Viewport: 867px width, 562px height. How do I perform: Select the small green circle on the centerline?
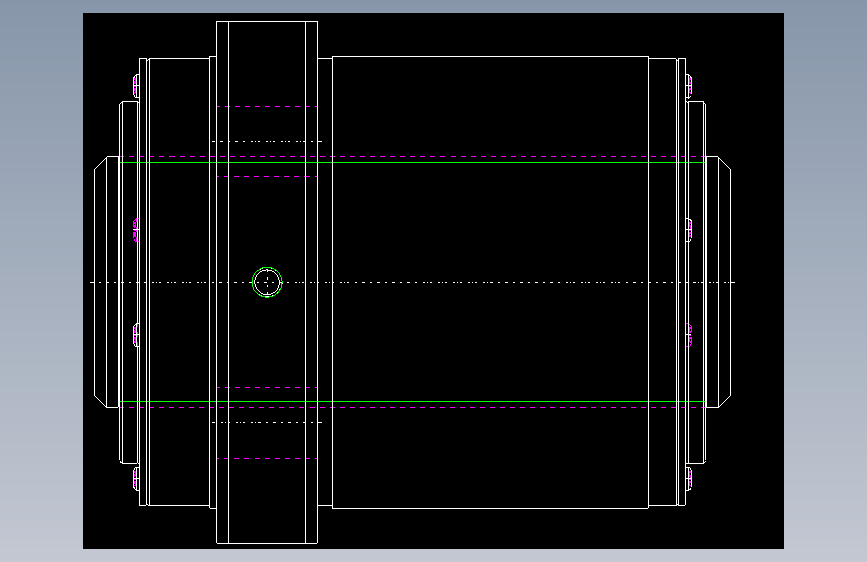point(267,282)
